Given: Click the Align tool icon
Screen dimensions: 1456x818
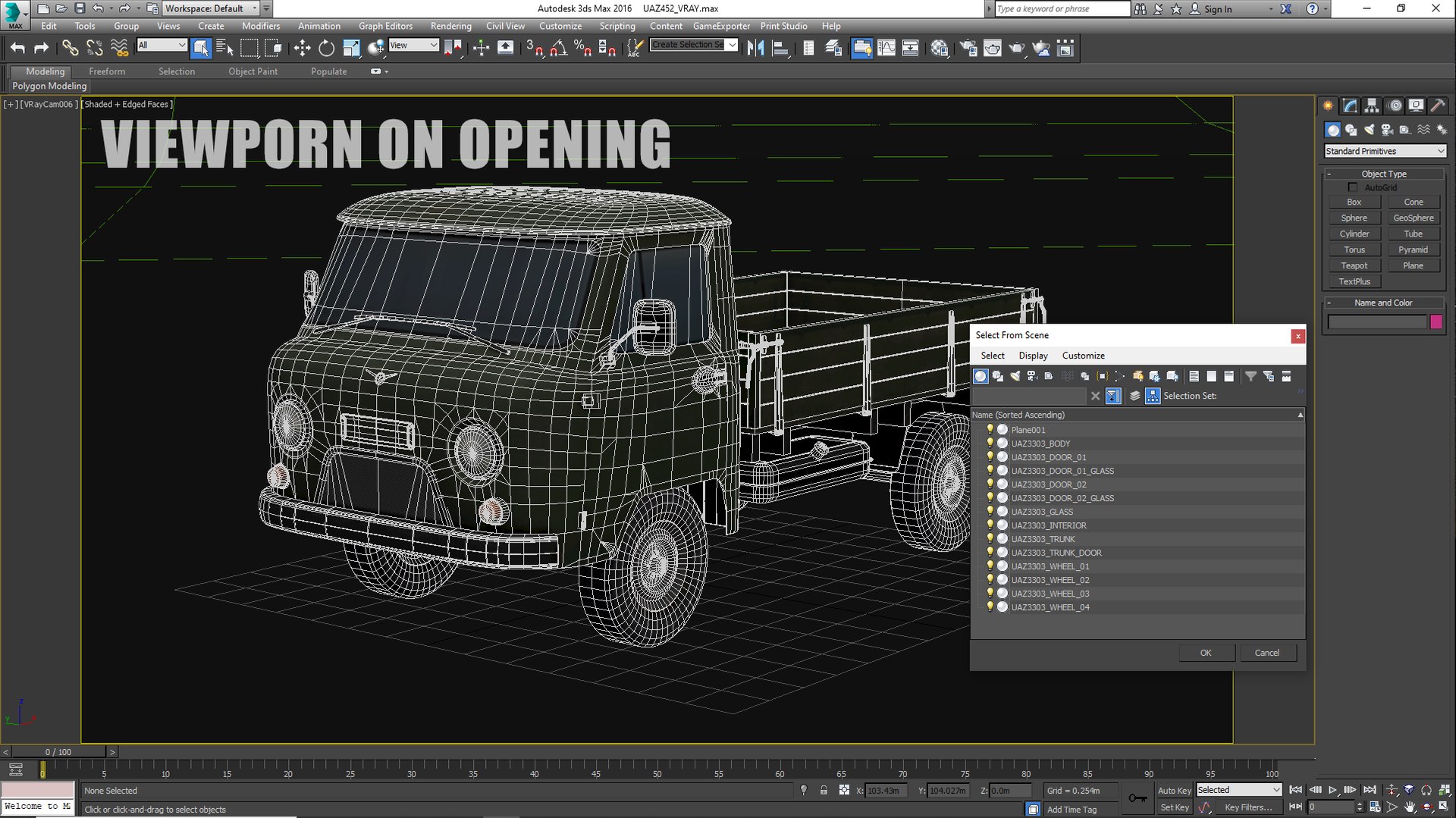Looking at the screenshot, I should pos(780,49).
